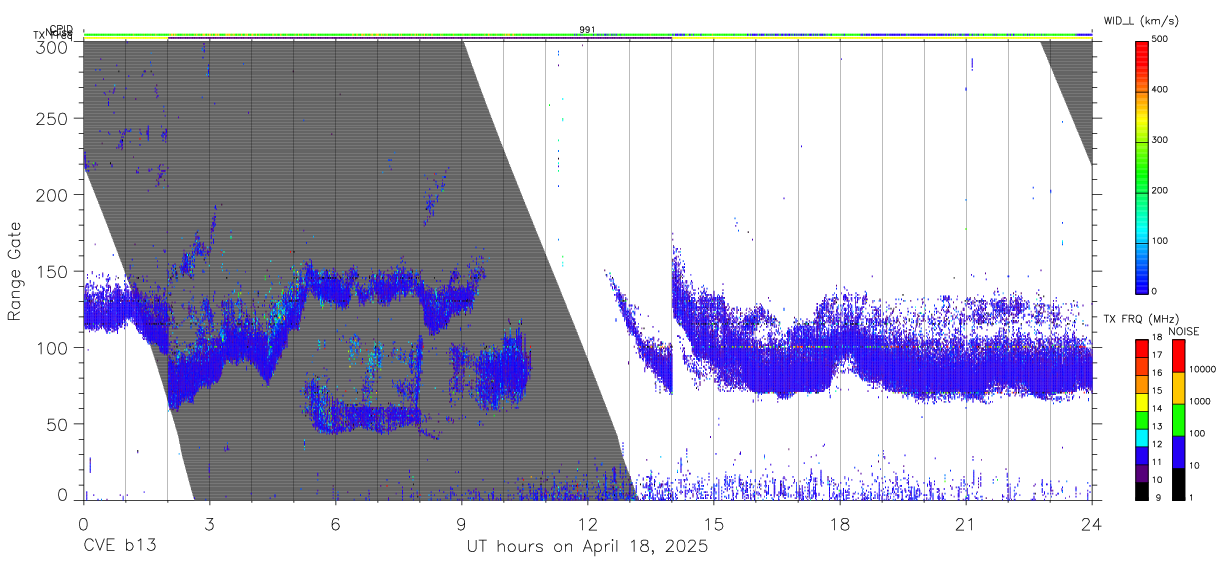
Task: Click hour tick '18' on the time axis
Action: click(839, 524)
